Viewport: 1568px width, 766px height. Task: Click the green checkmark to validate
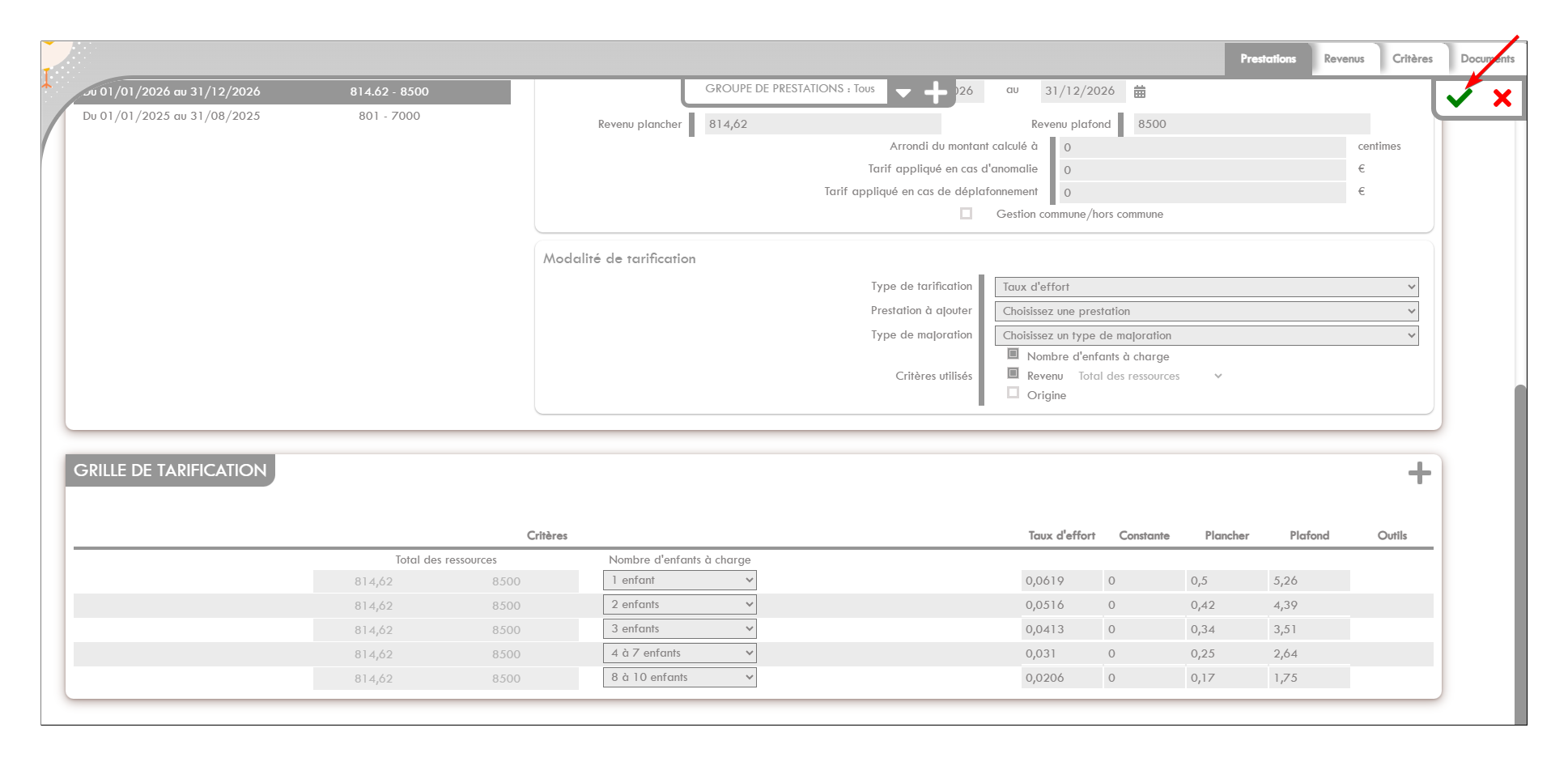[x=1459, y=99]
